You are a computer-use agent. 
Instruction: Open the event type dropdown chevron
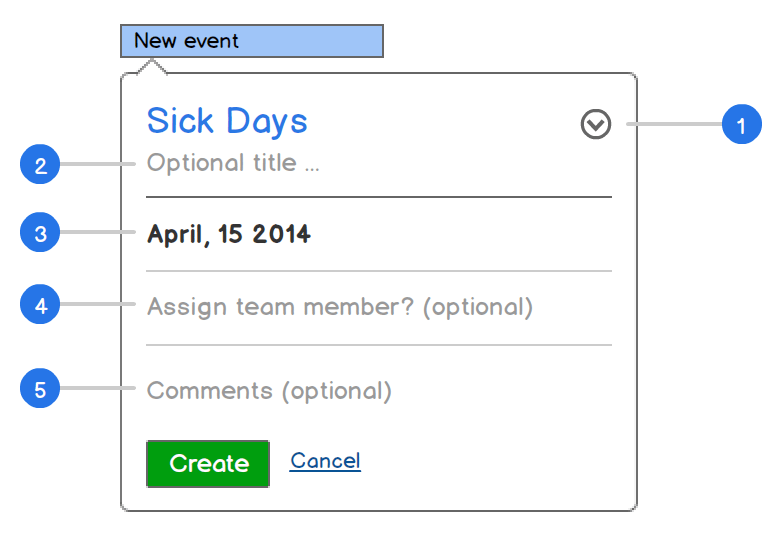(x=596, y=124)
